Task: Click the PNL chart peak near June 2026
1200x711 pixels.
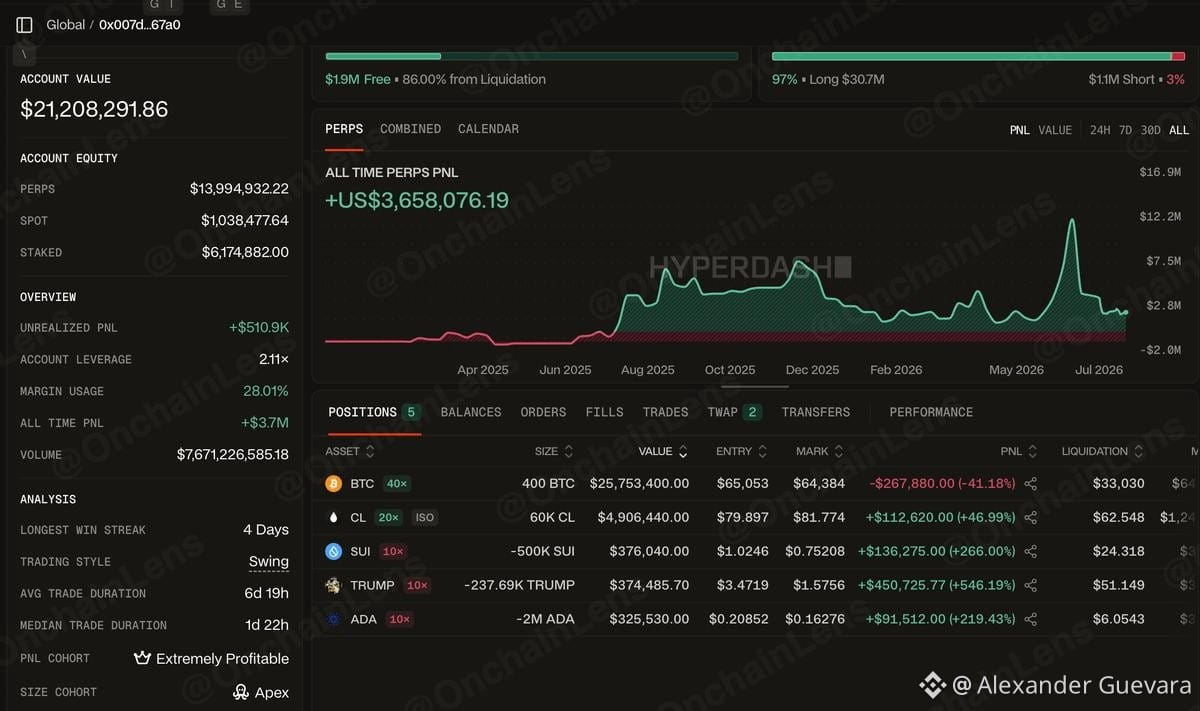Action: click(x=1072, y=222)
